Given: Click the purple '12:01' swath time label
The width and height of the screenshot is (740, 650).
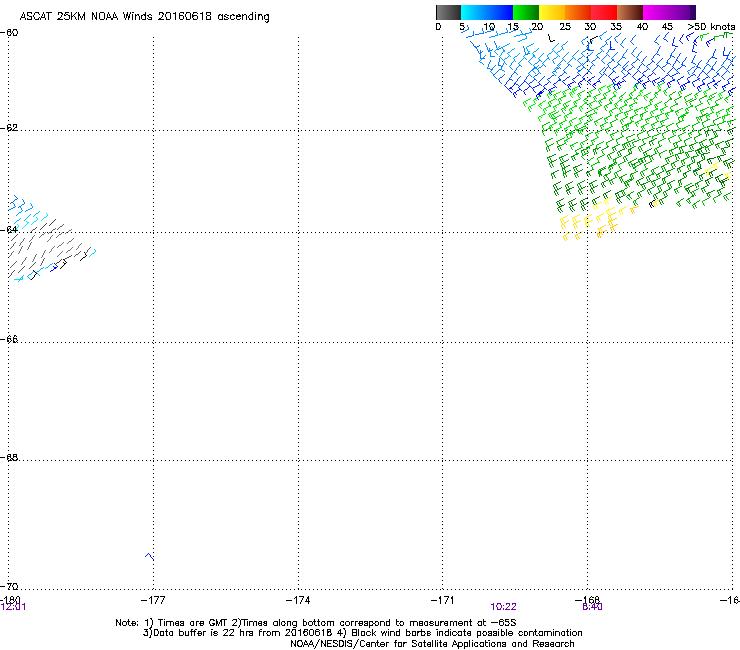Looking at the screenshot, I should [x=13, y=607].
